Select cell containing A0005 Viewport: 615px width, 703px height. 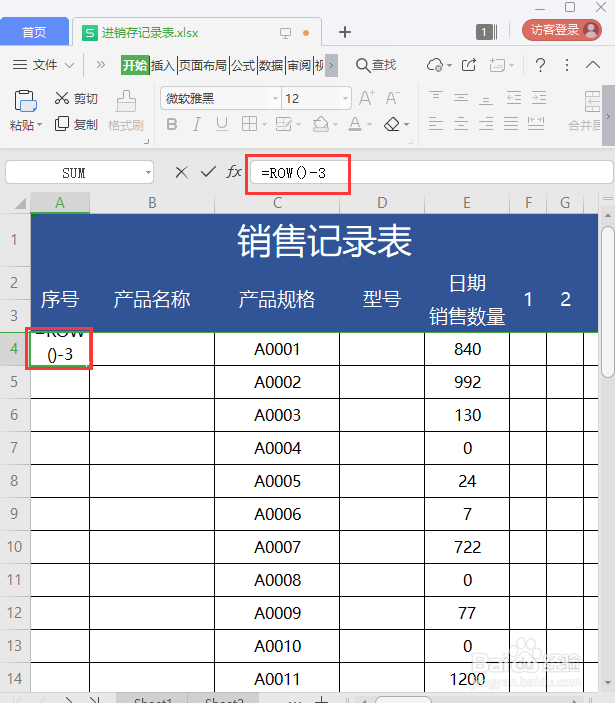(277, 481)
